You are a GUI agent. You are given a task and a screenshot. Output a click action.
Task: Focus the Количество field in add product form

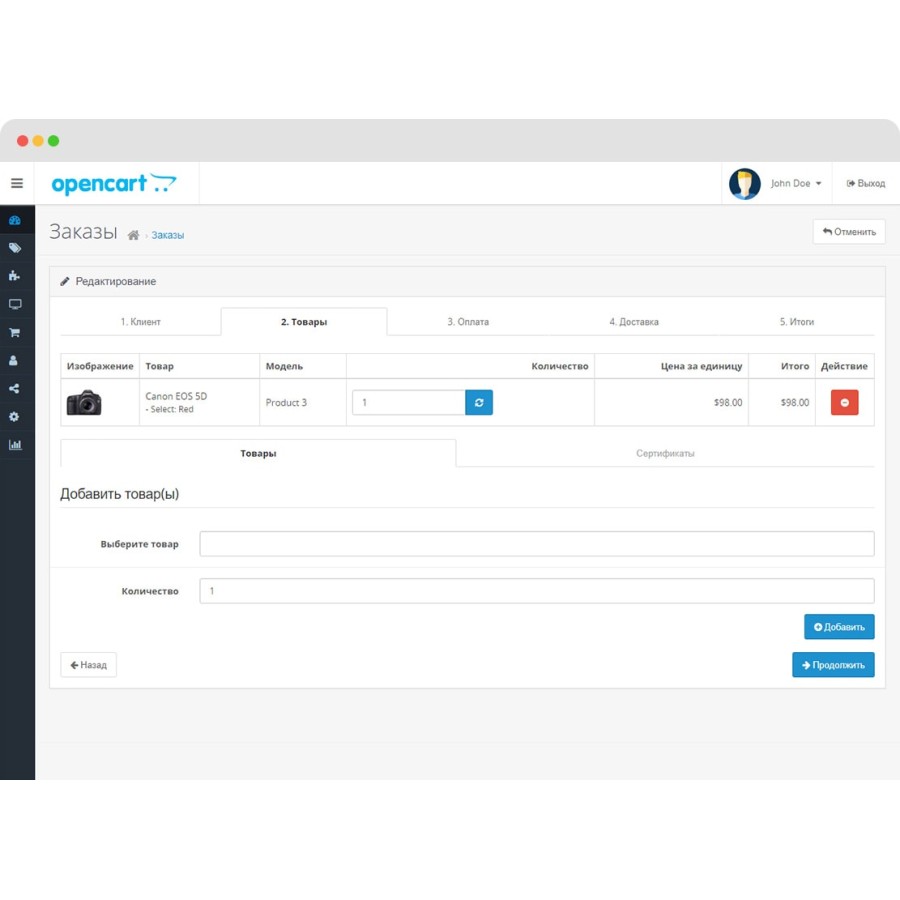(x=537, y=591)
